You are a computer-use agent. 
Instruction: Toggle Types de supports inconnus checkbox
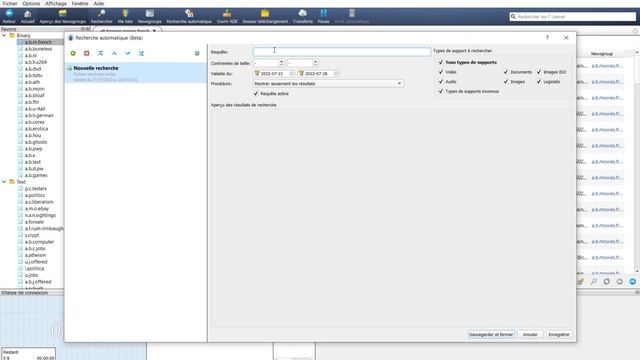click(x=441, y=91)
